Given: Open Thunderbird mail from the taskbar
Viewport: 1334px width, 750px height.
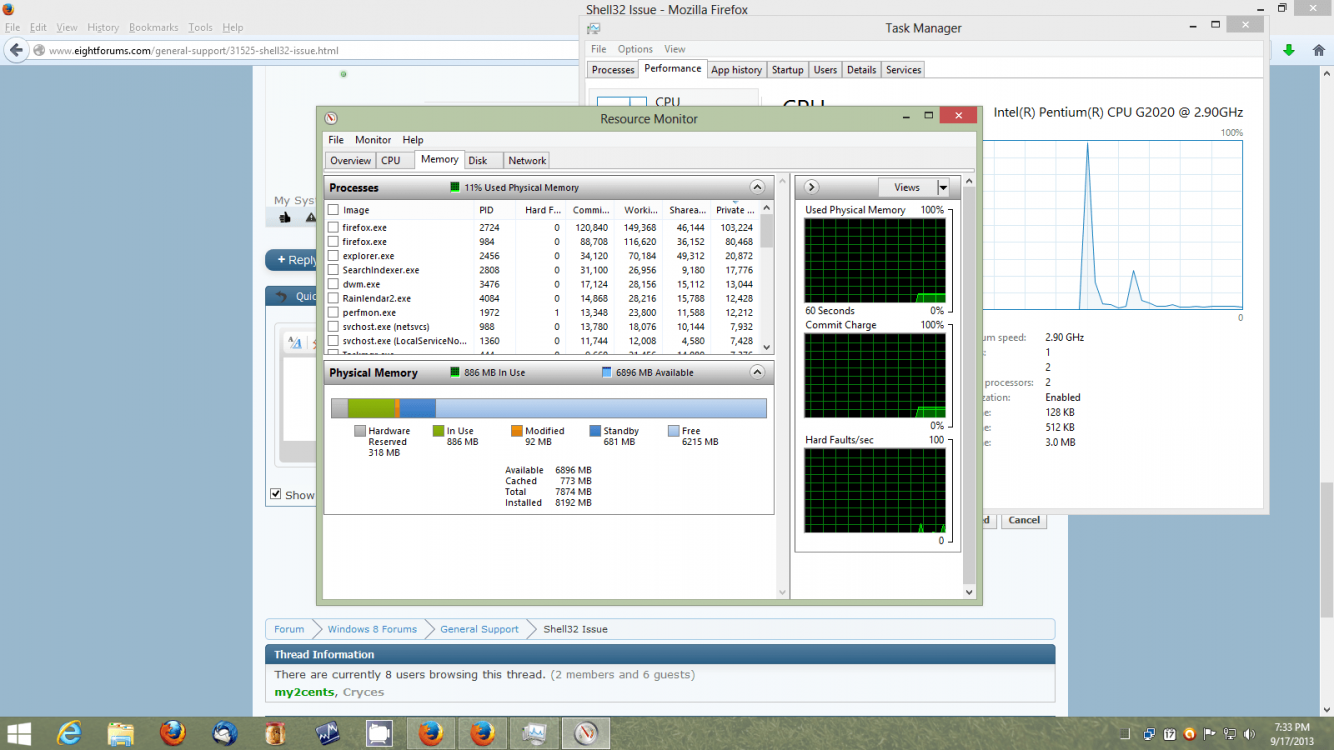Looking at the screenshot, I should (224, 733).
